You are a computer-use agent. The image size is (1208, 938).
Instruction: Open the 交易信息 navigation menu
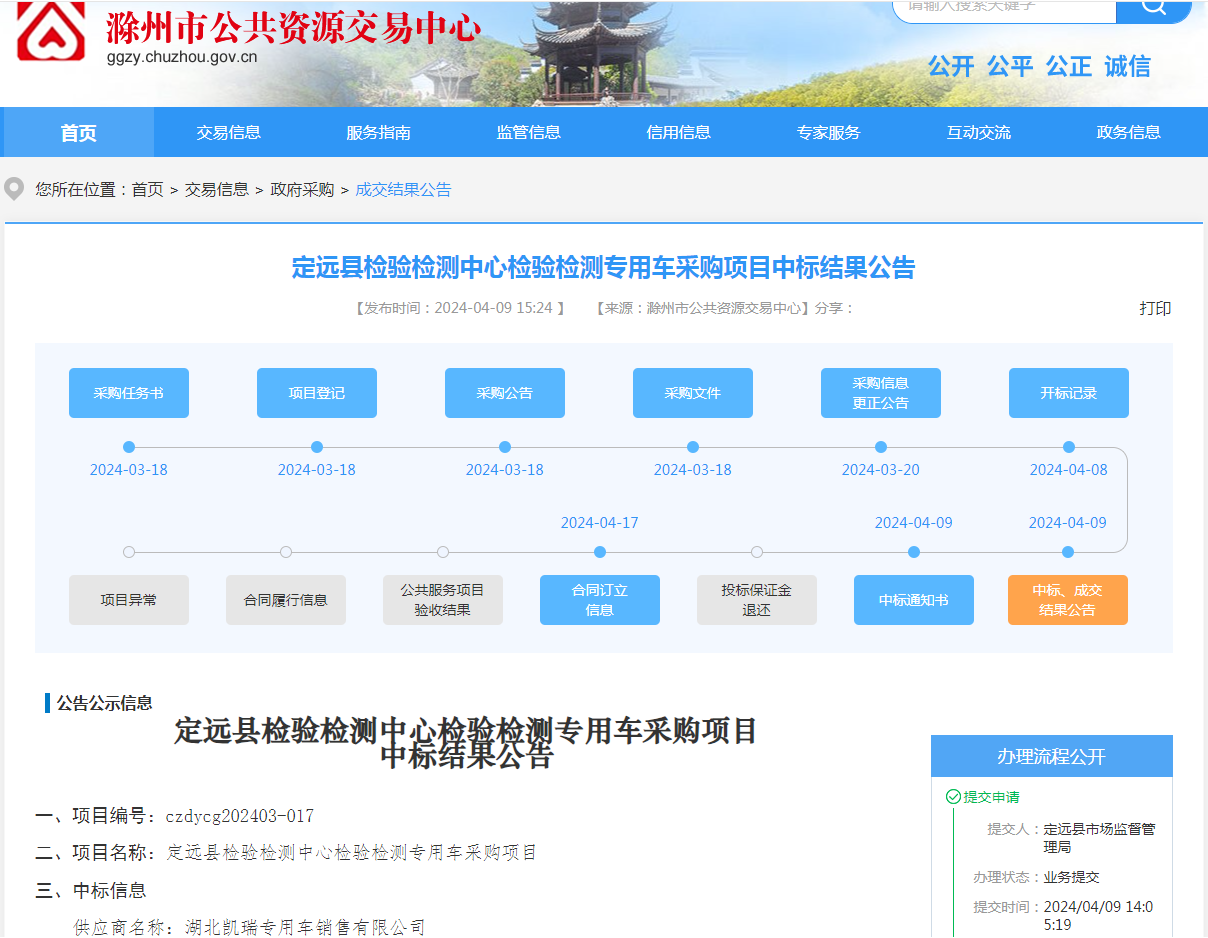pyautogui.click(x=228, y=132)
